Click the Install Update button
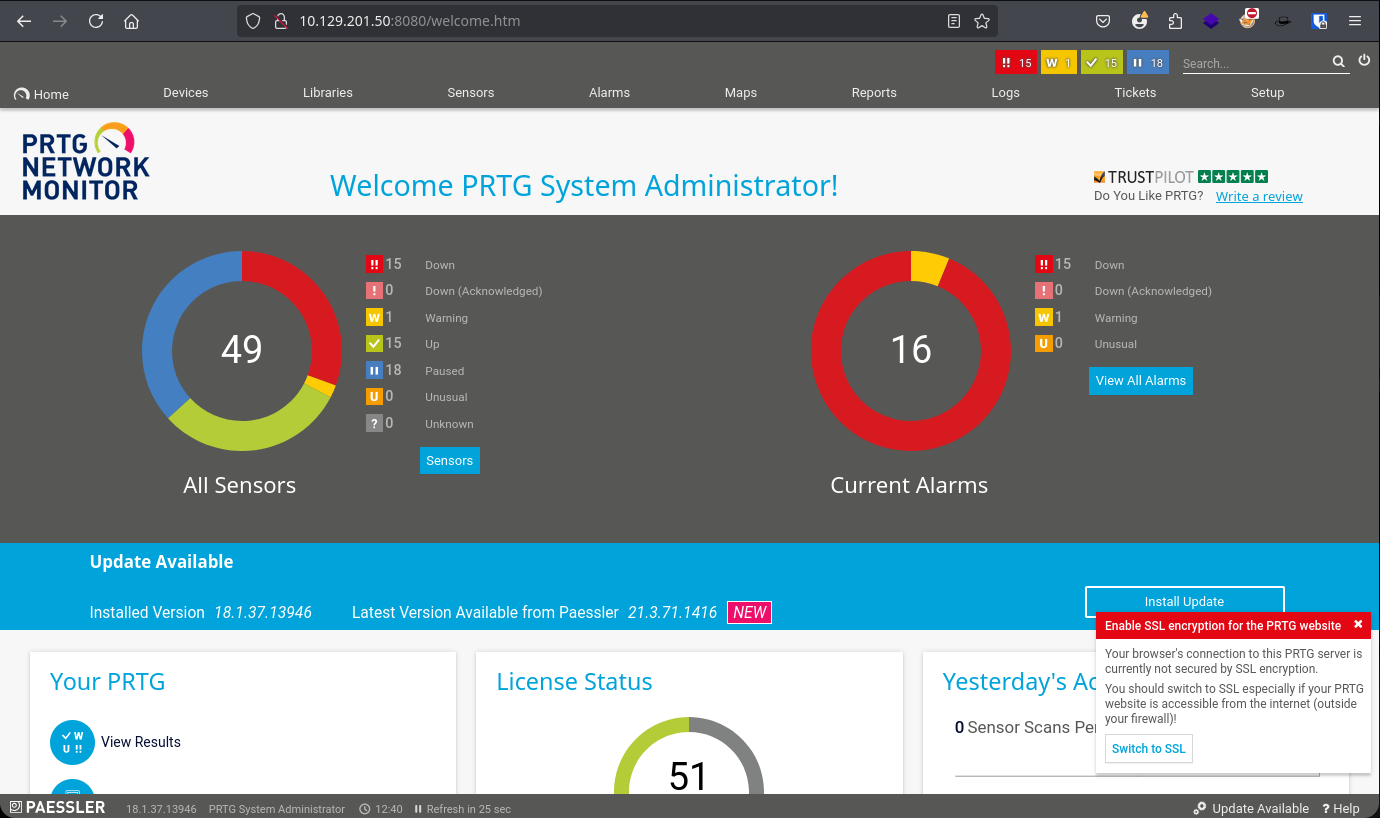 pyautogui.click(x=1184, y=602)
